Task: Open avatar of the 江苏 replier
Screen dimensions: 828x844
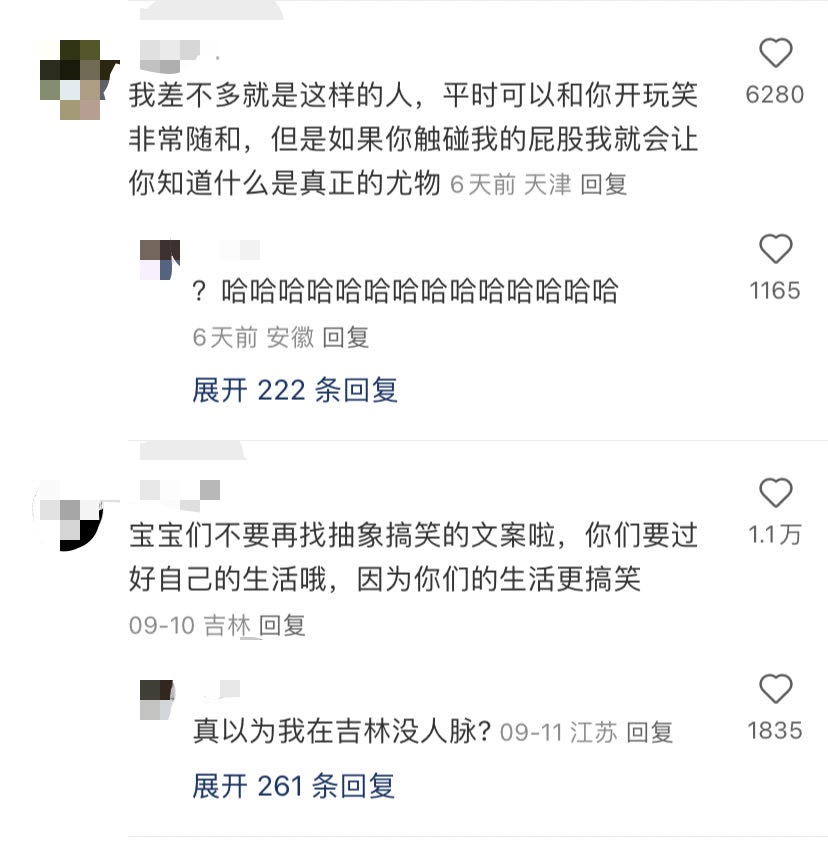Action: (157, 700)
